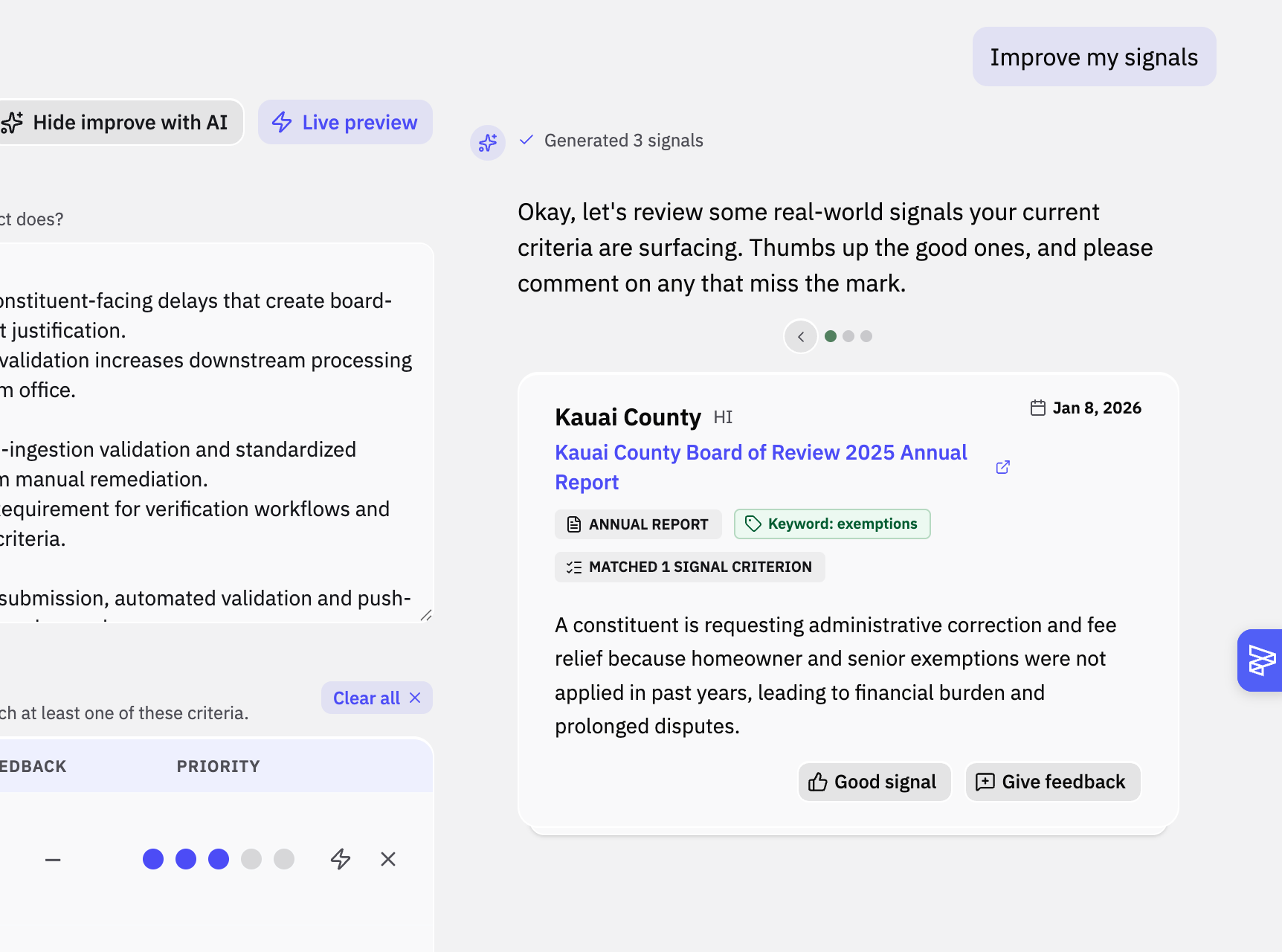Viewport: 1282px width, 952px height.
Task: Click the Jan 8, 2026 date
Action: (x=1097, y=408)
